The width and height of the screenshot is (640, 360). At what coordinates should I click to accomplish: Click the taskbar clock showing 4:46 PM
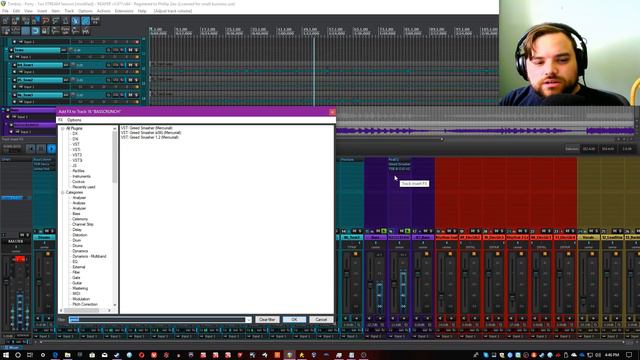[612, 355]
